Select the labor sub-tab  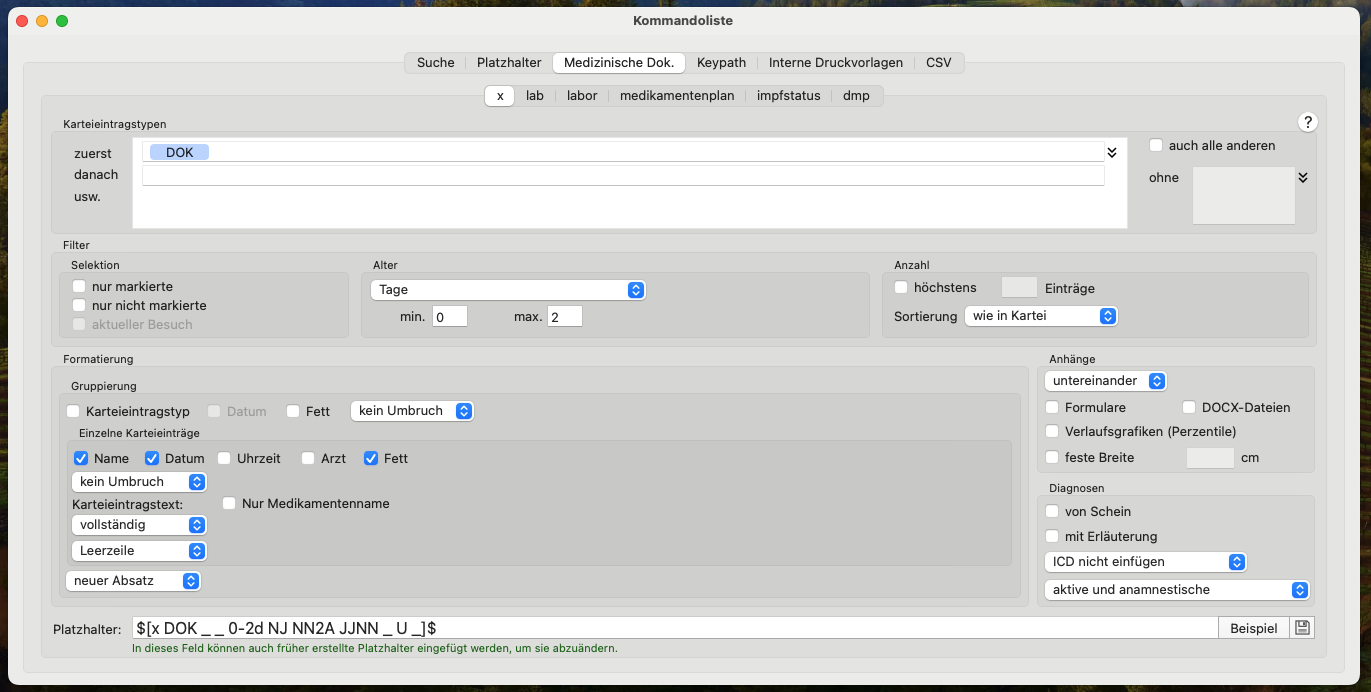click(582, 96)
